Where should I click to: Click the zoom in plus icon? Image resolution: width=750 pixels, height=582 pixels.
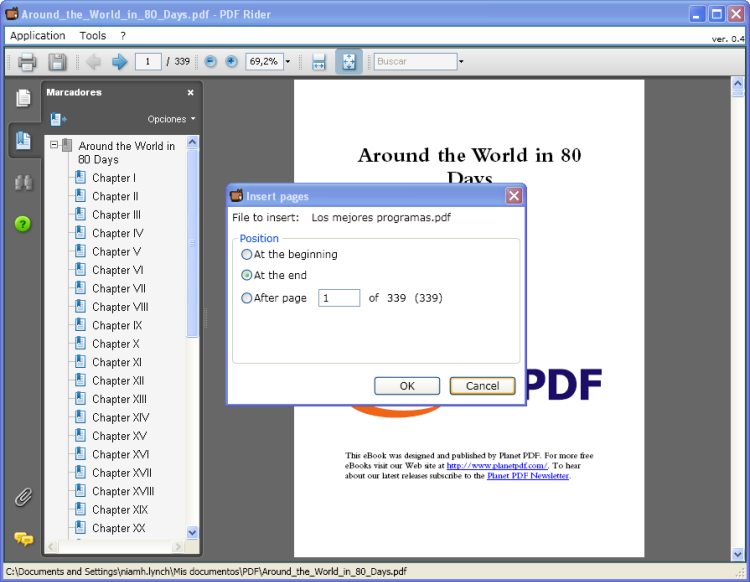231,61
